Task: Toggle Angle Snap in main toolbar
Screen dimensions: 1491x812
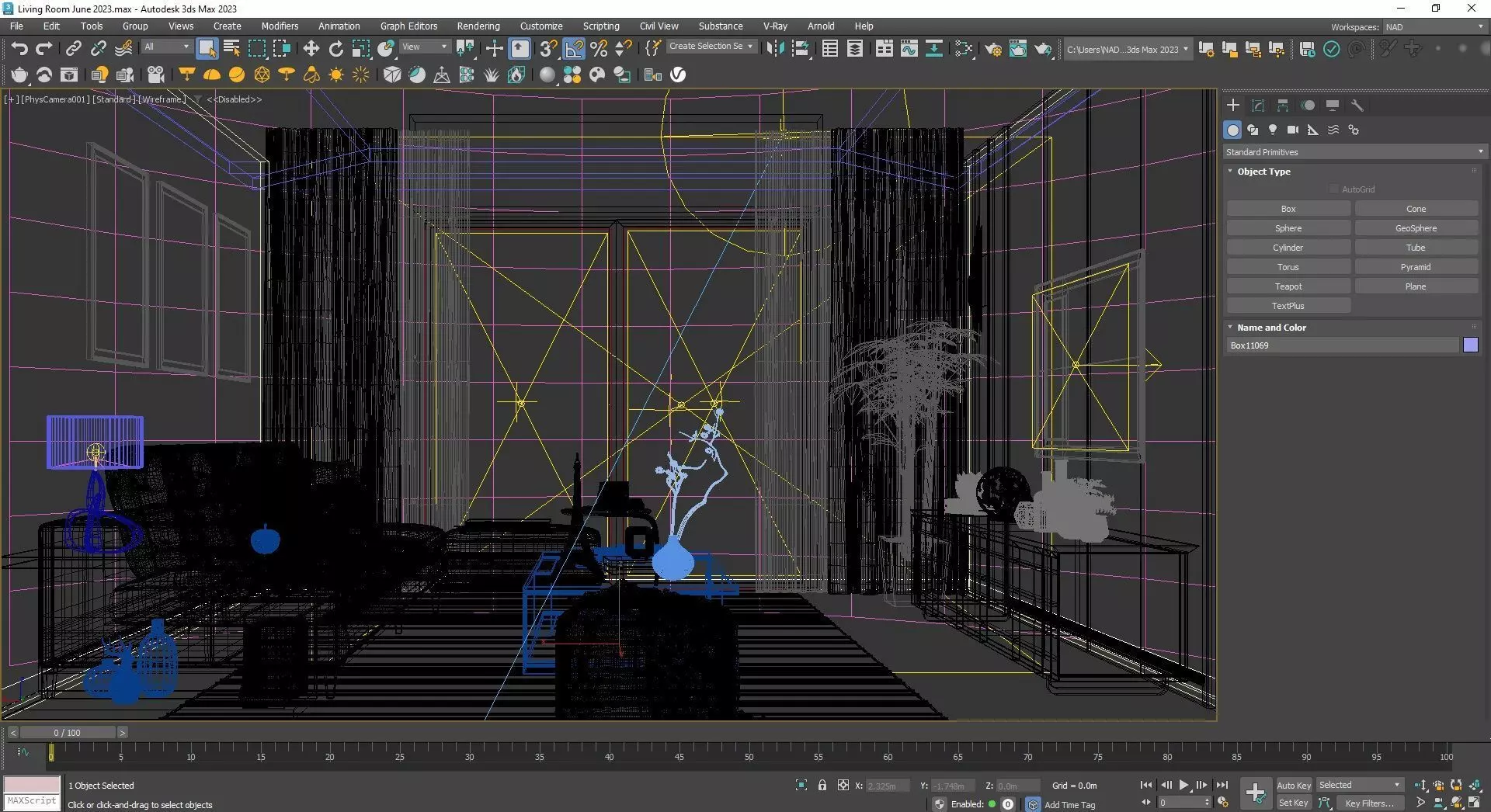Action: [574, 49]
